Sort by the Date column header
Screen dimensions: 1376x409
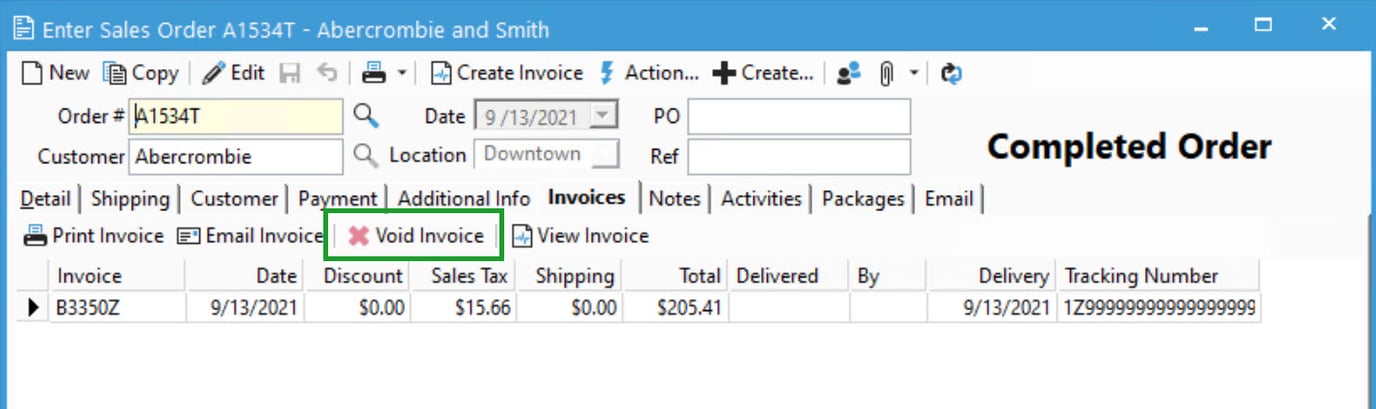245,276
